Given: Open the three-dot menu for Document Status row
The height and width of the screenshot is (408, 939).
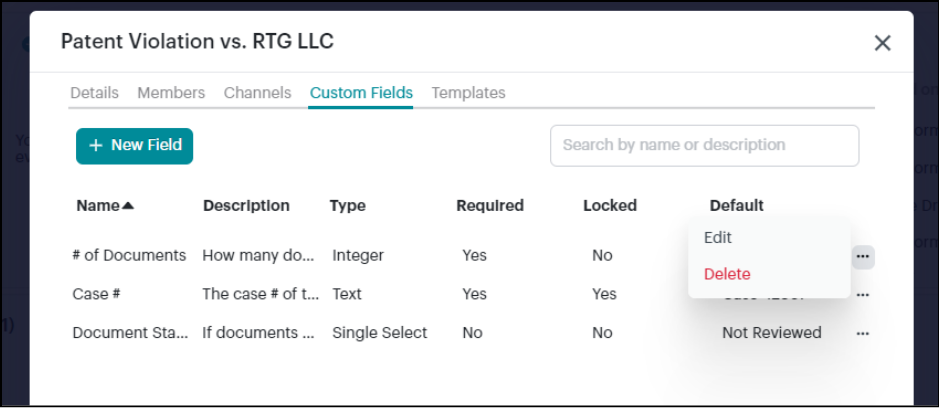Looking at the screenshot, I should [863, 333].
